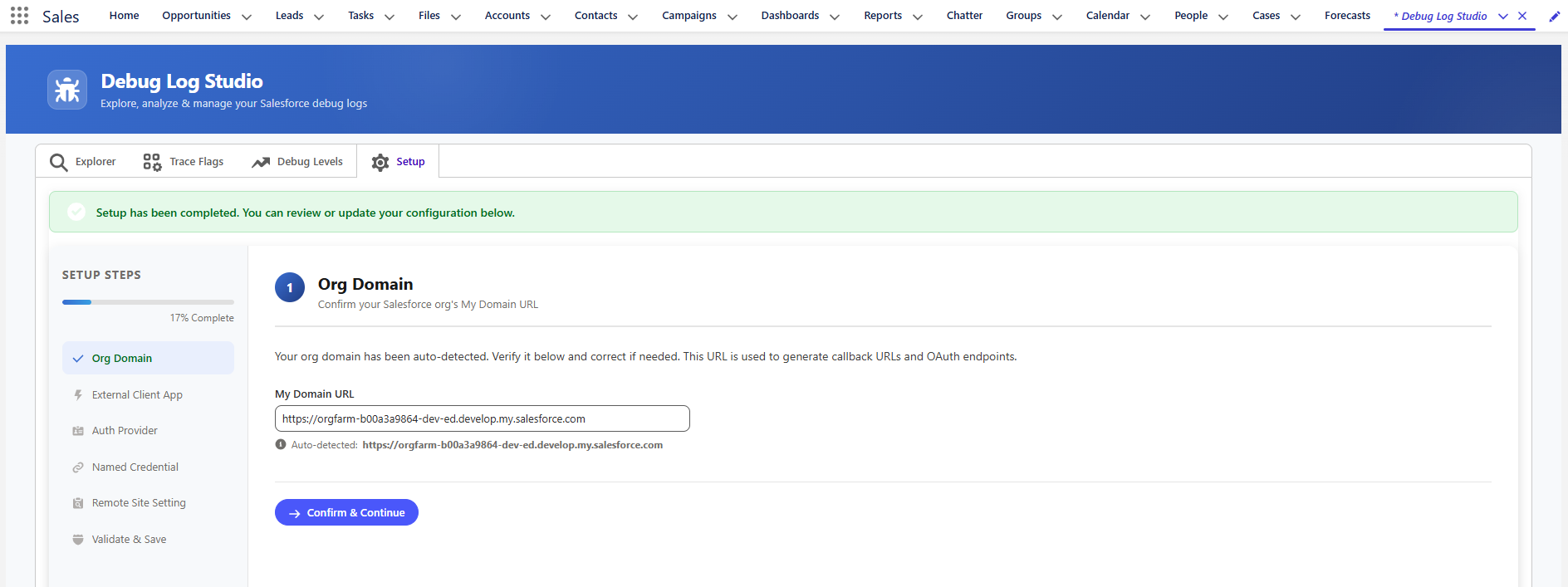Expand the Cases dropdown chevron
Screen dimensions: 1568x587
point(1296,17)
